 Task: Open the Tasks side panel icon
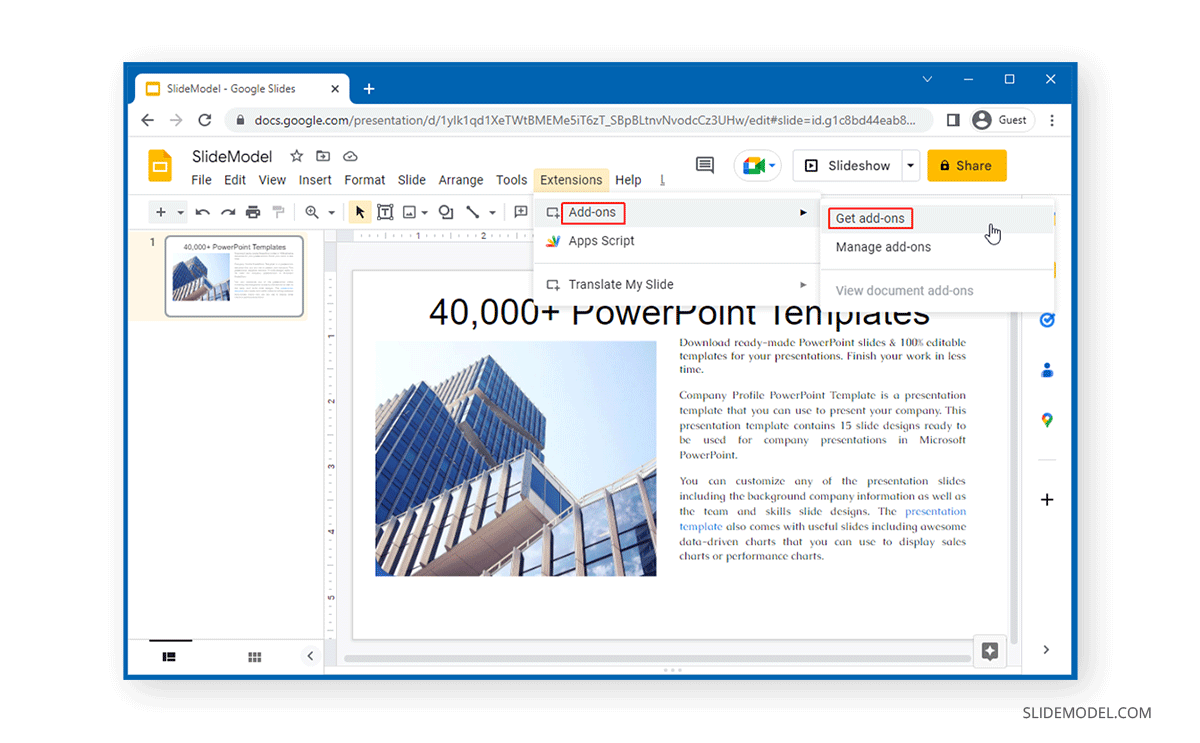pos(1047,320)
